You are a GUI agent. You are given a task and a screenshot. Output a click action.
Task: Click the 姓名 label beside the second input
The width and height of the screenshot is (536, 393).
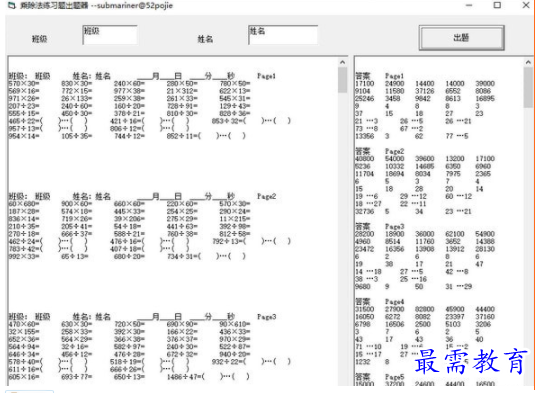coord(205,39)
